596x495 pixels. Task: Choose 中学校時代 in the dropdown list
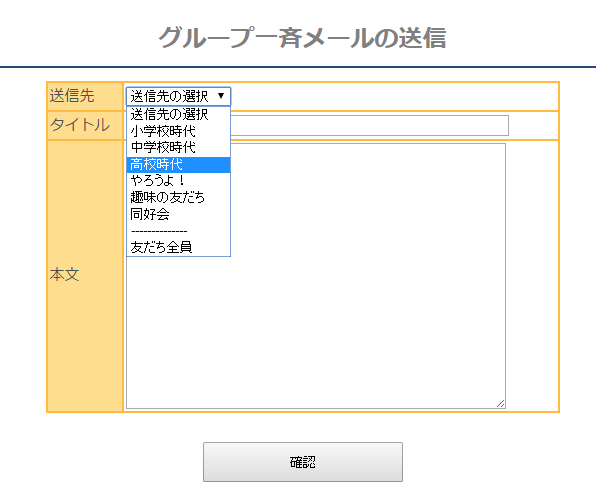click(178, 148)
